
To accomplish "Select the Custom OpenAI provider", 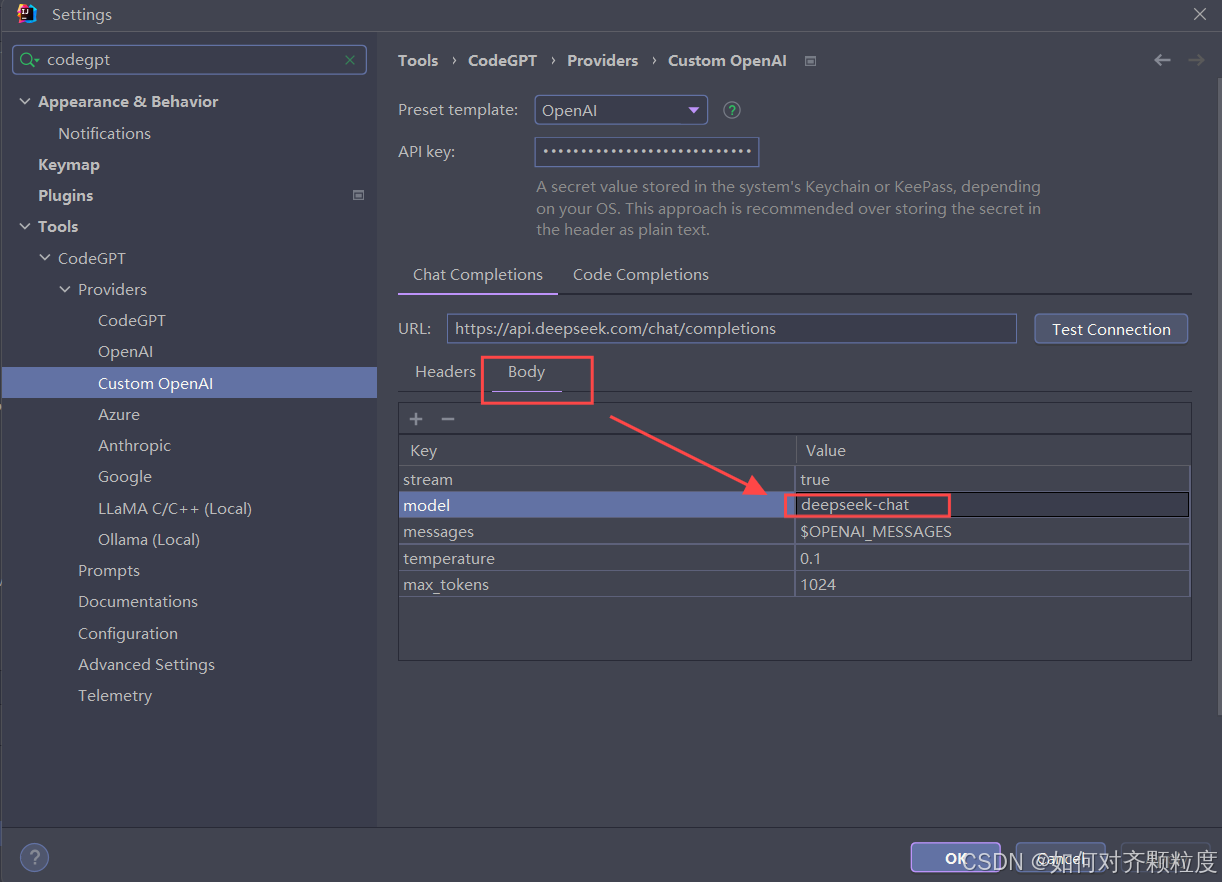I will pos(189,383).
